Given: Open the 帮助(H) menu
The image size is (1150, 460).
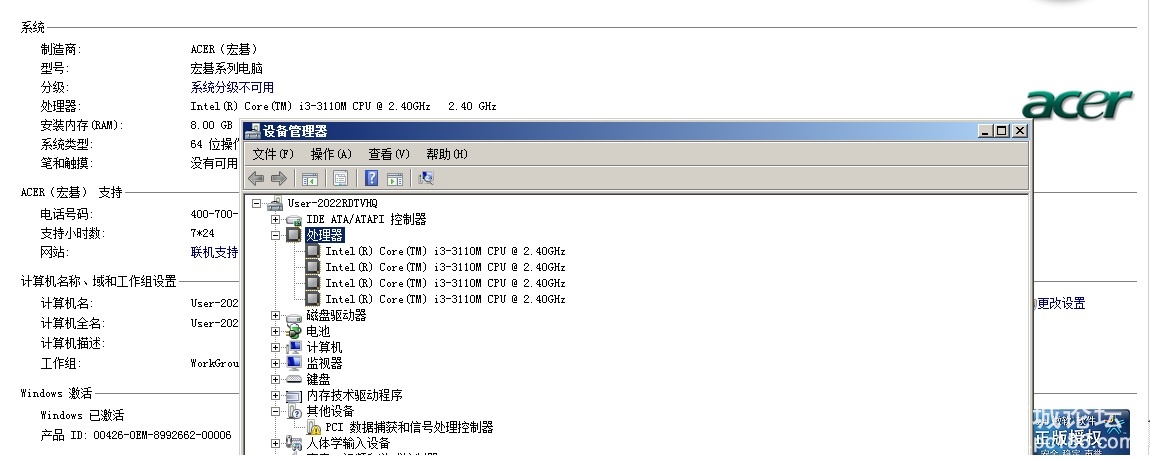Looking at the screenshot, I should click(x=447, y=154).
